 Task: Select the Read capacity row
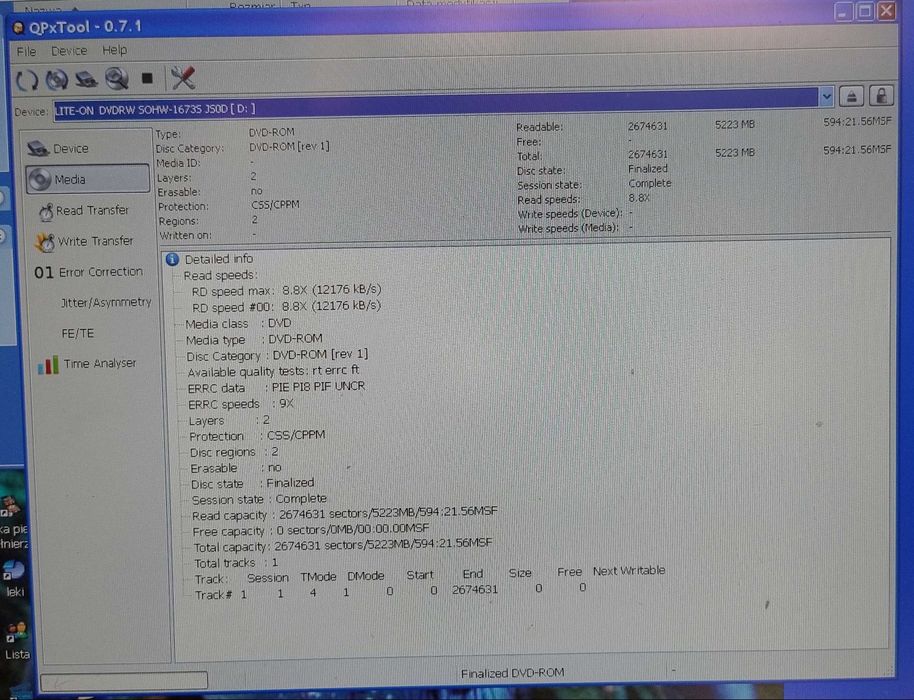point(344,513)
